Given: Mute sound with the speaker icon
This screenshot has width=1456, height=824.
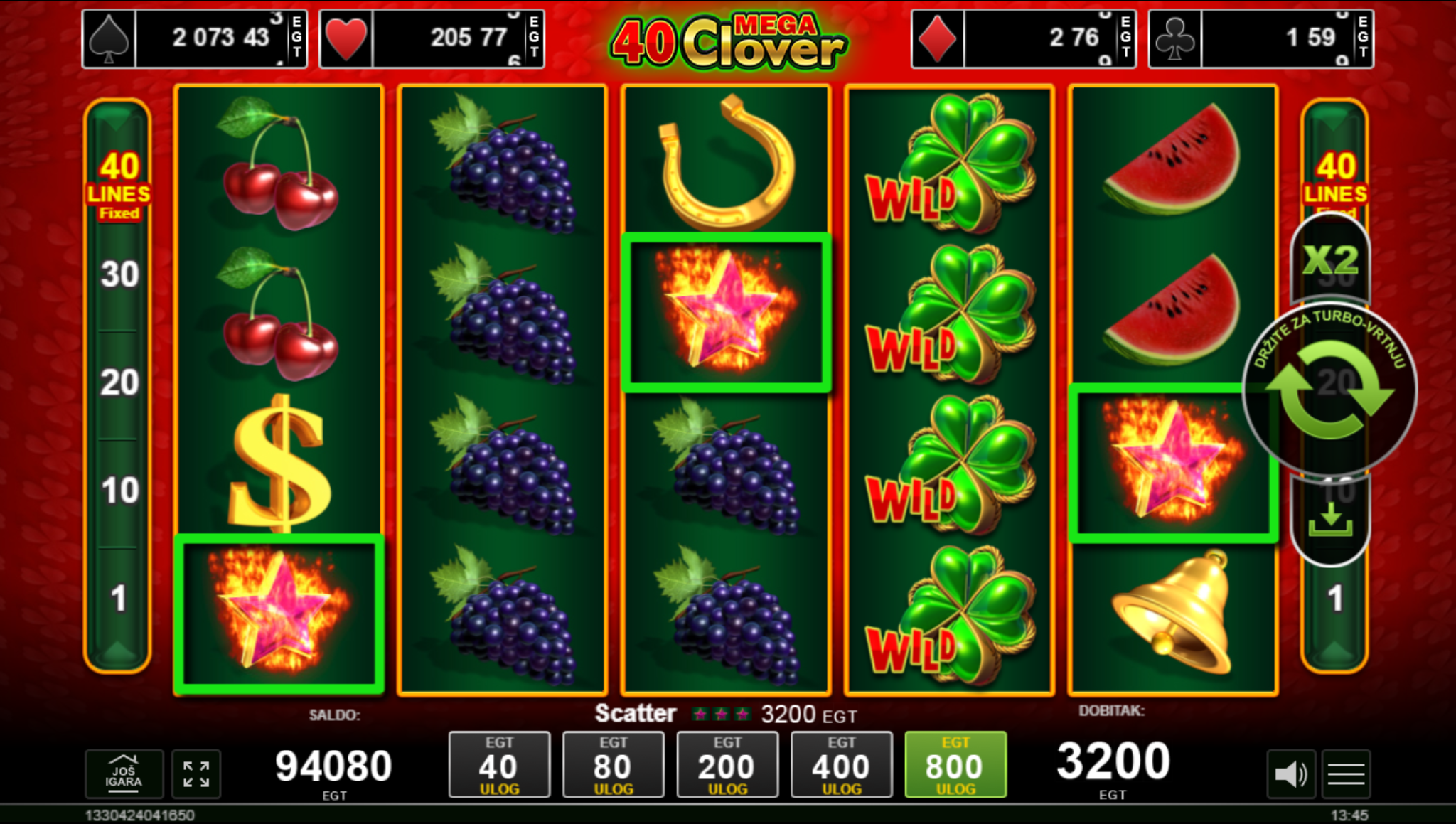Looking at the screenshot, I should point(1291,774).
